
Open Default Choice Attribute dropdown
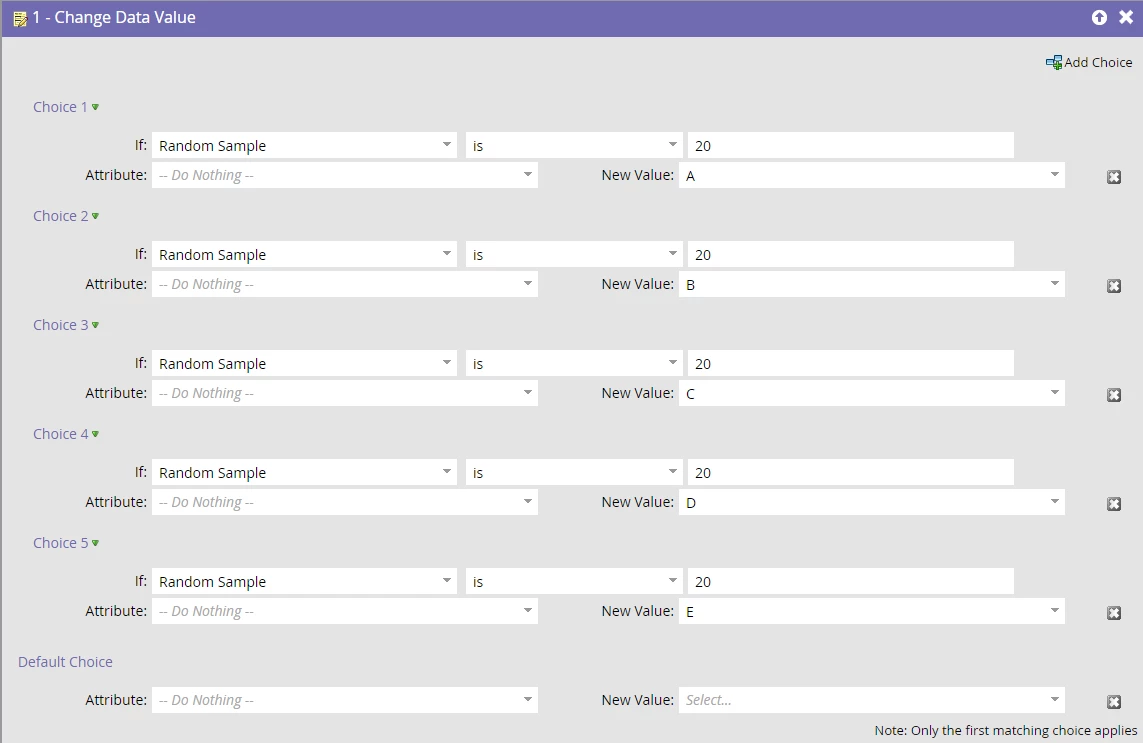tap(345, 700)
